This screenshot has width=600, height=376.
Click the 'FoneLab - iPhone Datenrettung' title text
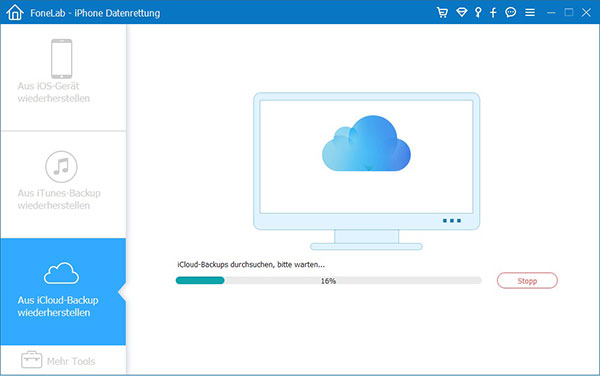95,13
